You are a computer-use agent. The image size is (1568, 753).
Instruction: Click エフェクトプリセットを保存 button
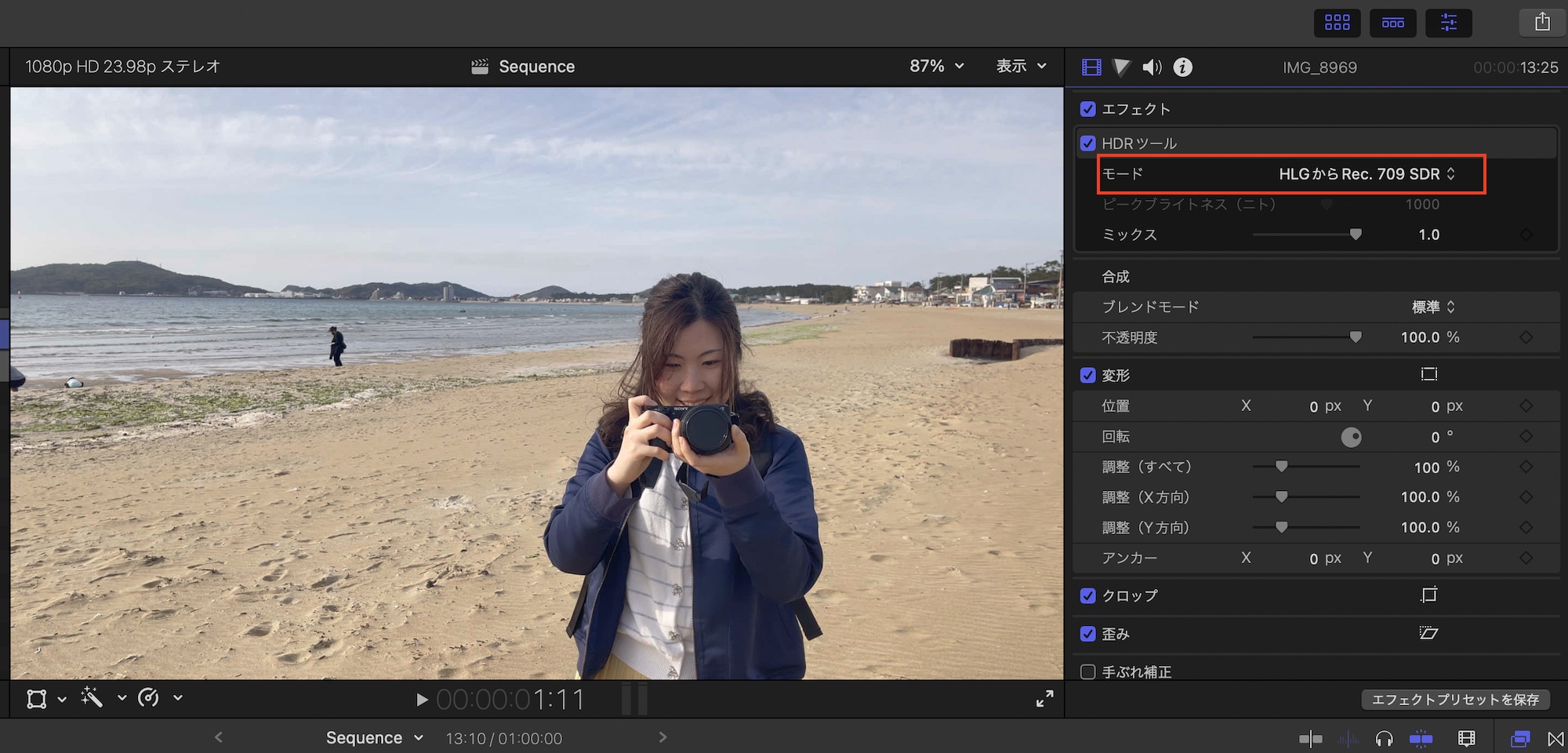(1455, 700)
